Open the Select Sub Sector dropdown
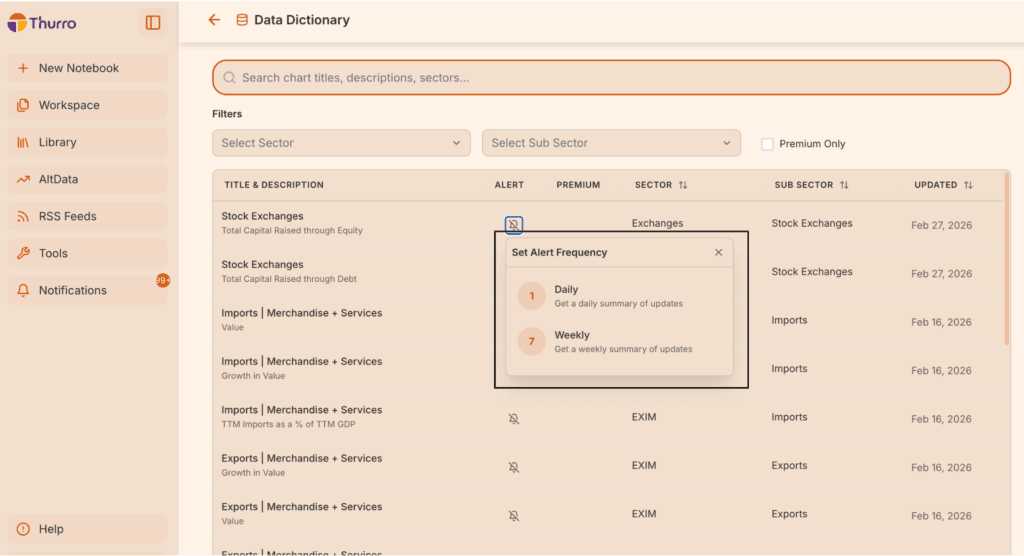The image size is (1024, 556). (x=611, y=143)
